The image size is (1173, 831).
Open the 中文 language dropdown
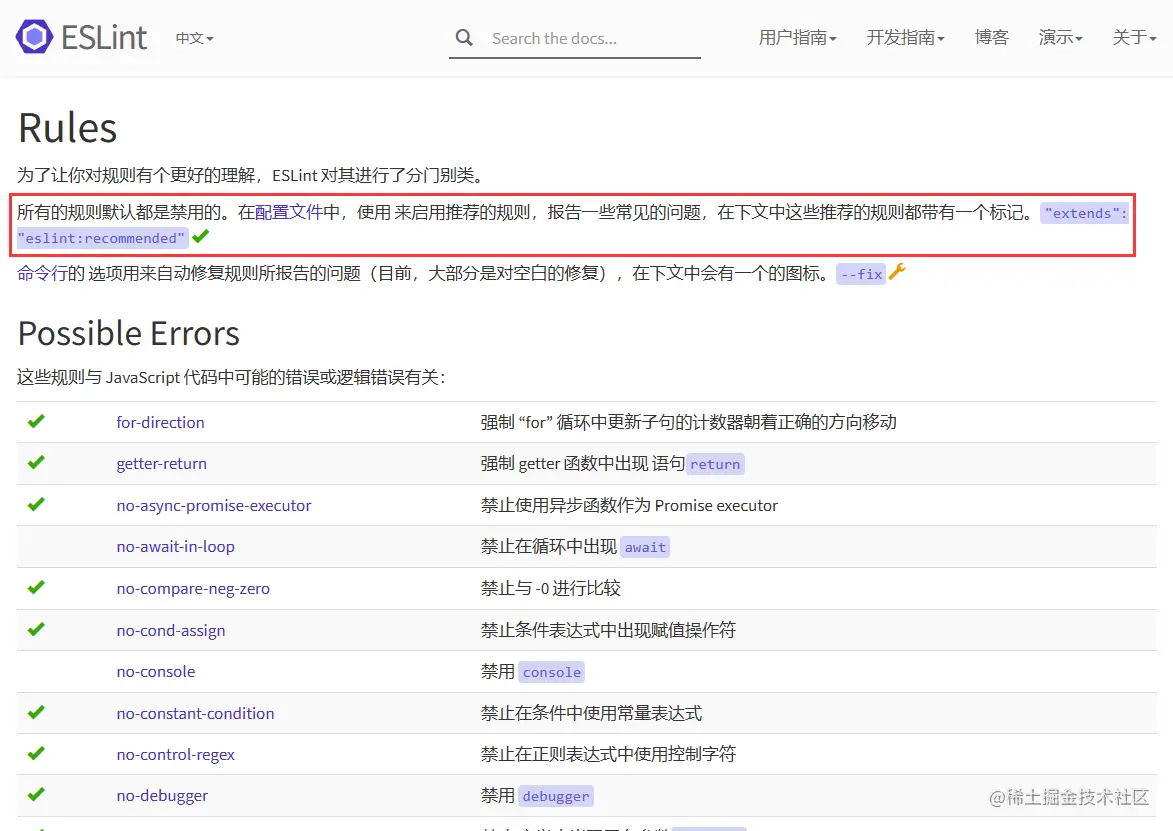(x=195, y=37)
